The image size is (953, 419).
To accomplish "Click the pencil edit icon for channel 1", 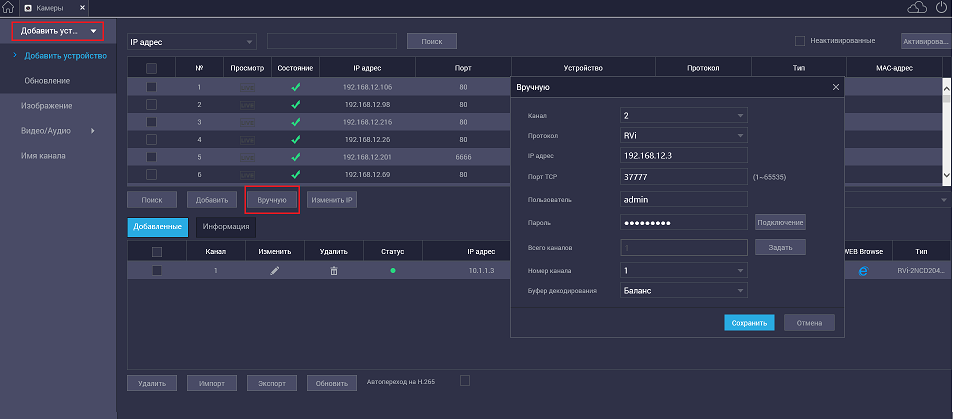I will [275, 271].
